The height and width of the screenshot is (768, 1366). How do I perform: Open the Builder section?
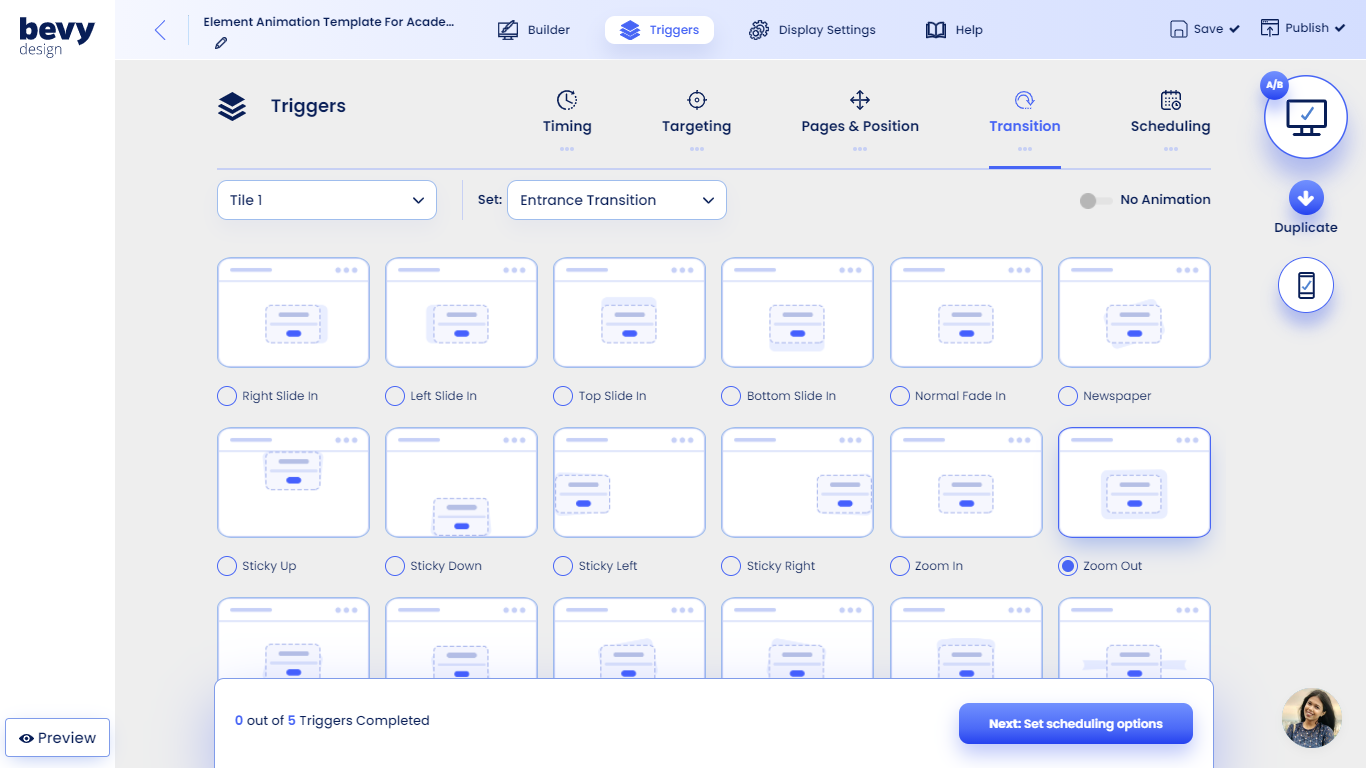point(535,29)
